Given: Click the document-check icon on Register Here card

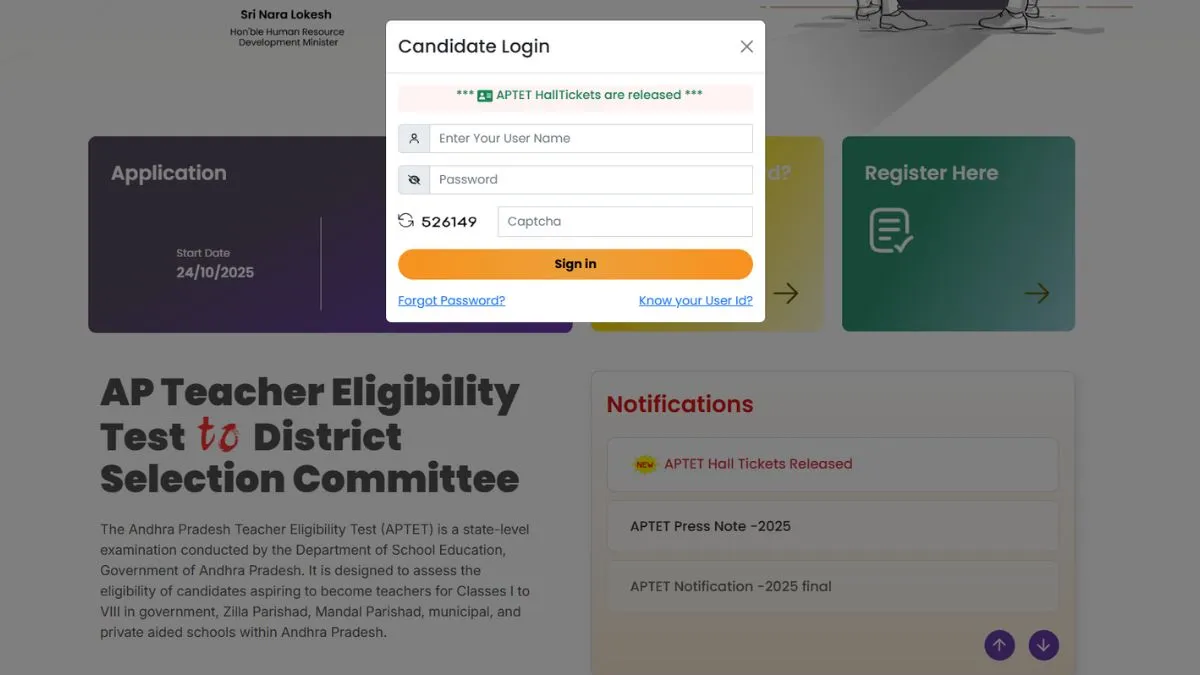Looking at the screenshot, I should point(889,230).
